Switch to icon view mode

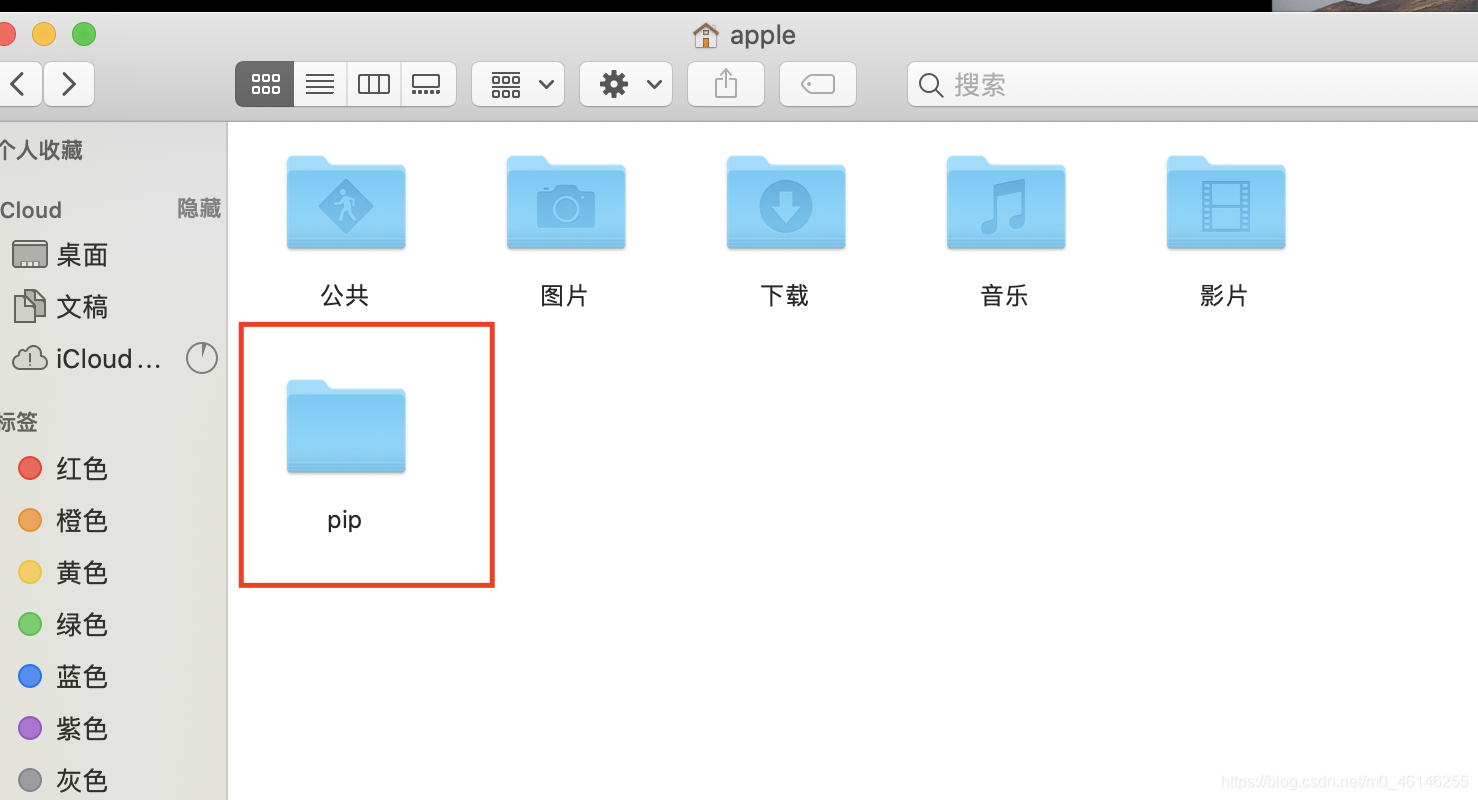point(264,84)
